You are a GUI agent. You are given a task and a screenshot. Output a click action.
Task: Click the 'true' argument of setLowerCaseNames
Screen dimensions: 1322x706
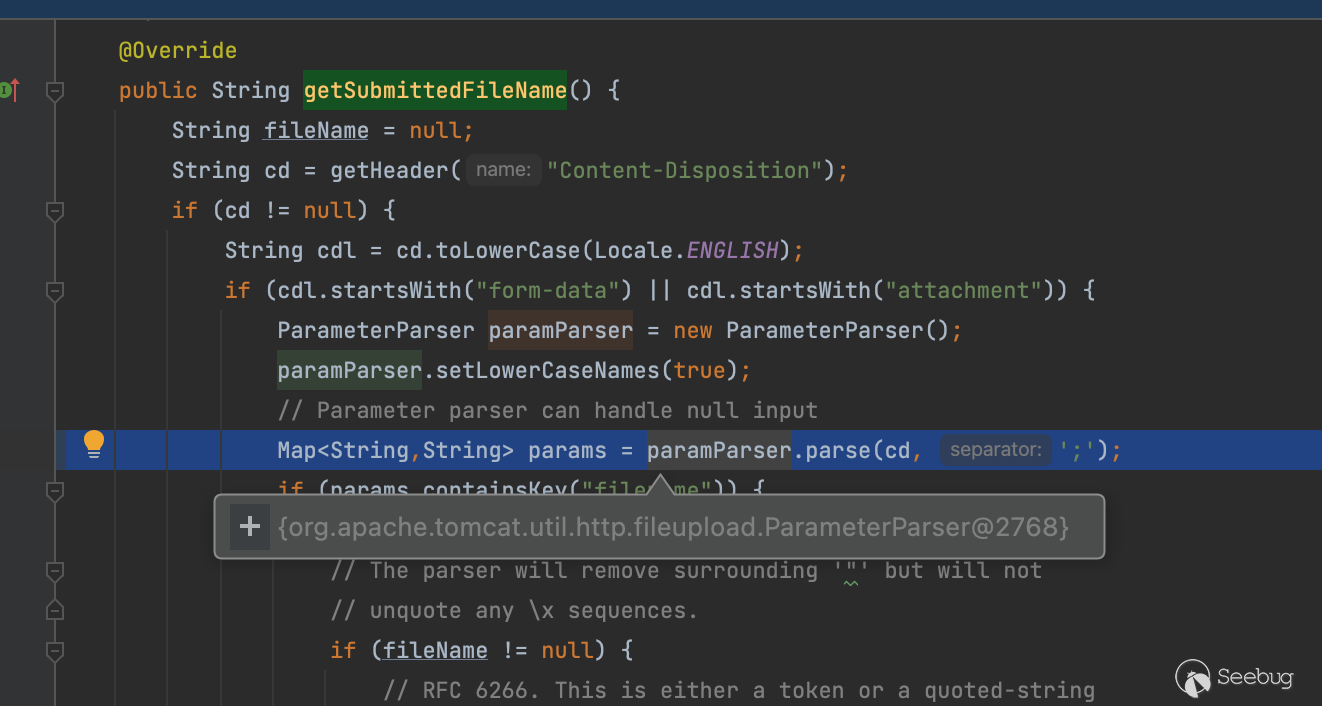point(699,370)
